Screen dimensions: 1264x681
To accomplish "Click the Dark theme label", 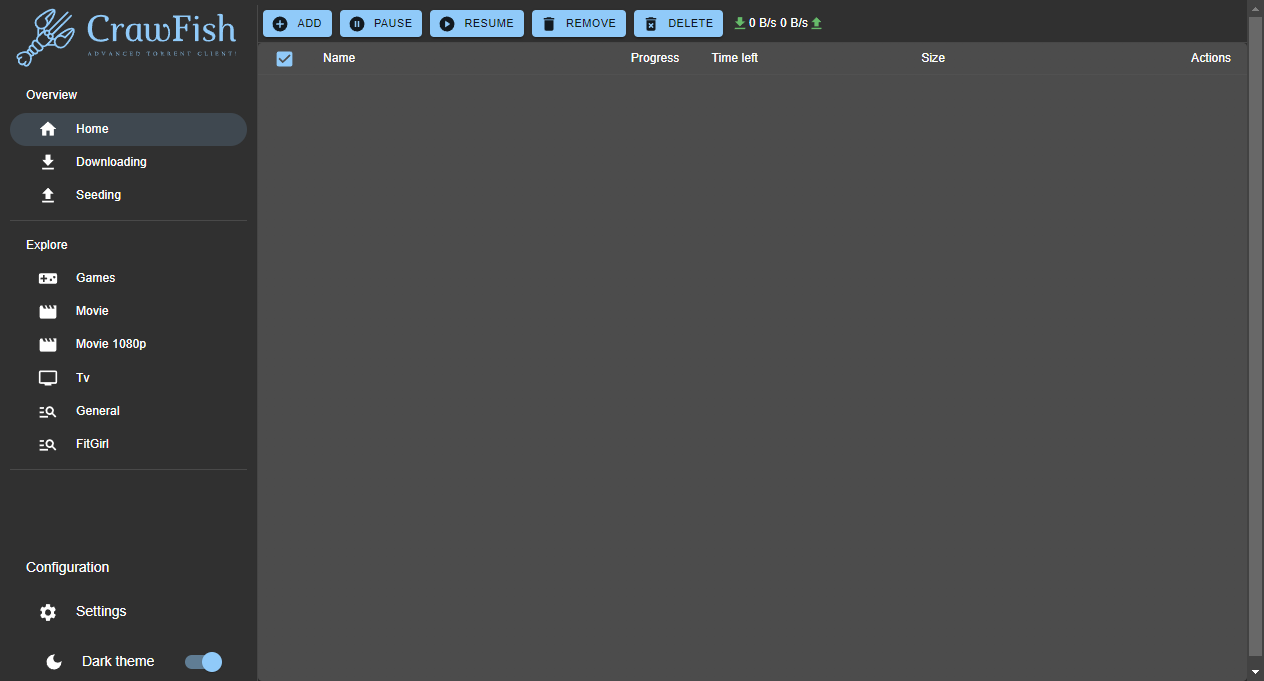I will click(x=118, y=662).
